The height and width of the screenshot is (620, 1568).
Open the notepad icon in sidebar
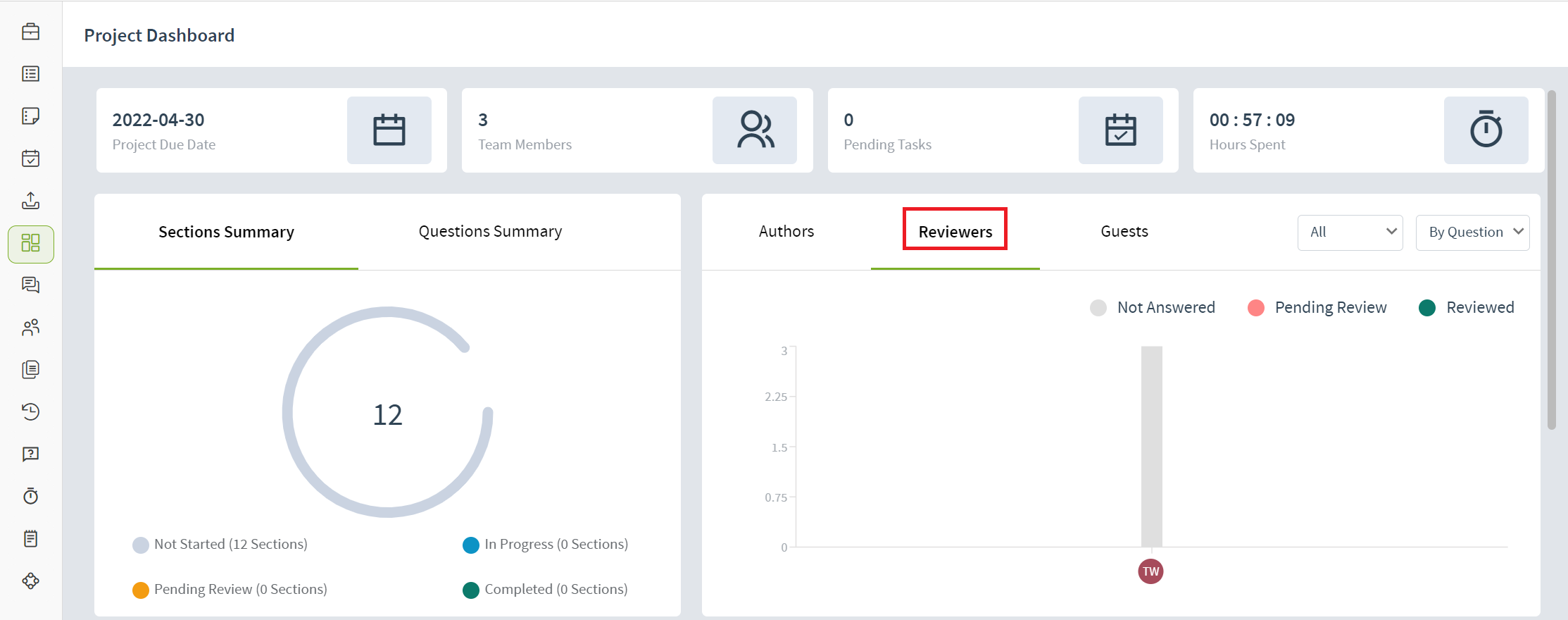31,539
